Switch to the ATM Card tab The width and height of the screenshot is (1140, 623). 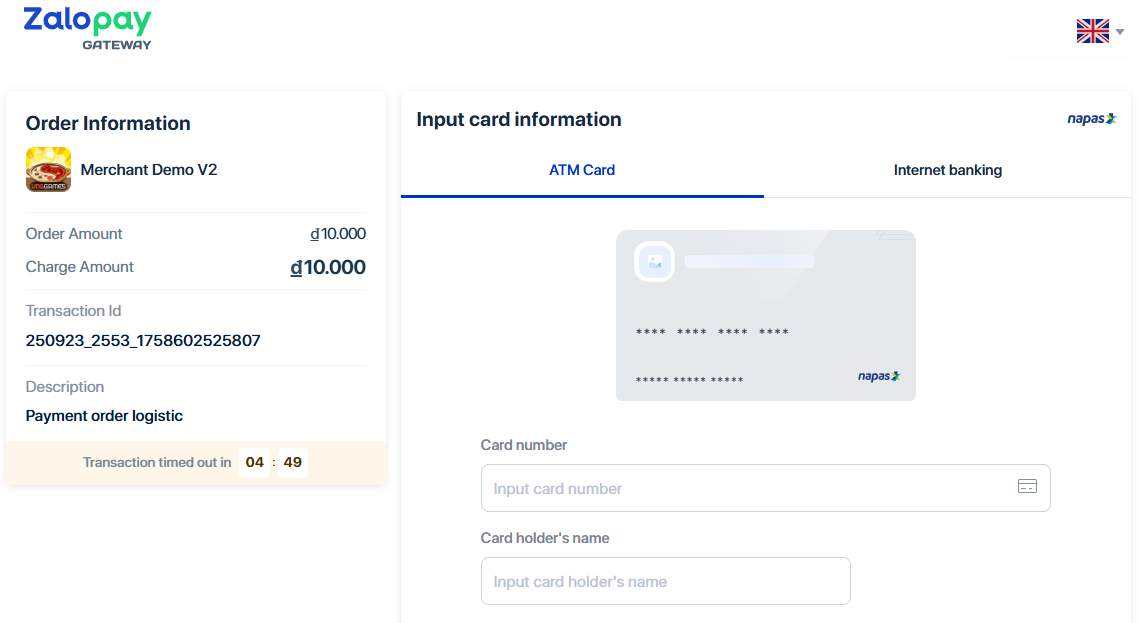582,170
